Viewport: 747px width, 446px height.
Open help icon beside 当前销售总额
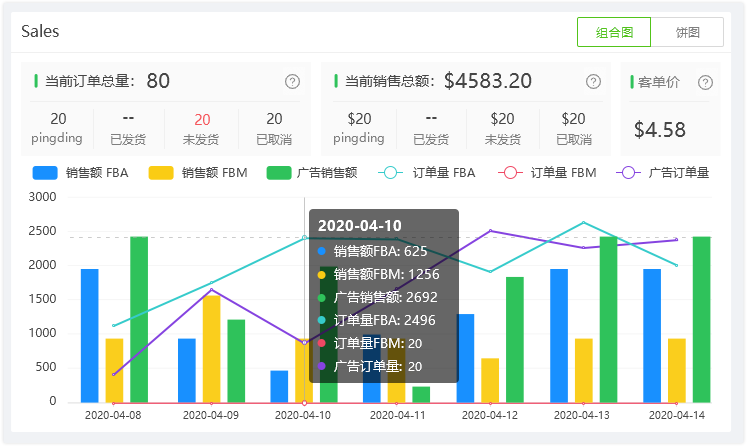tap(593, 81)
